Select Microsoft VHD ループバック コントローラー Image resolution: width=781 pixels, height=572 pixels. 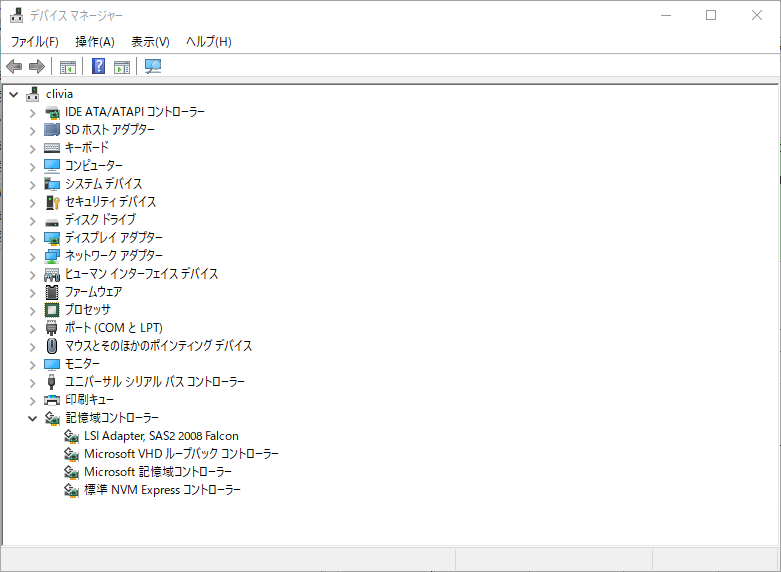coord(181,454)
